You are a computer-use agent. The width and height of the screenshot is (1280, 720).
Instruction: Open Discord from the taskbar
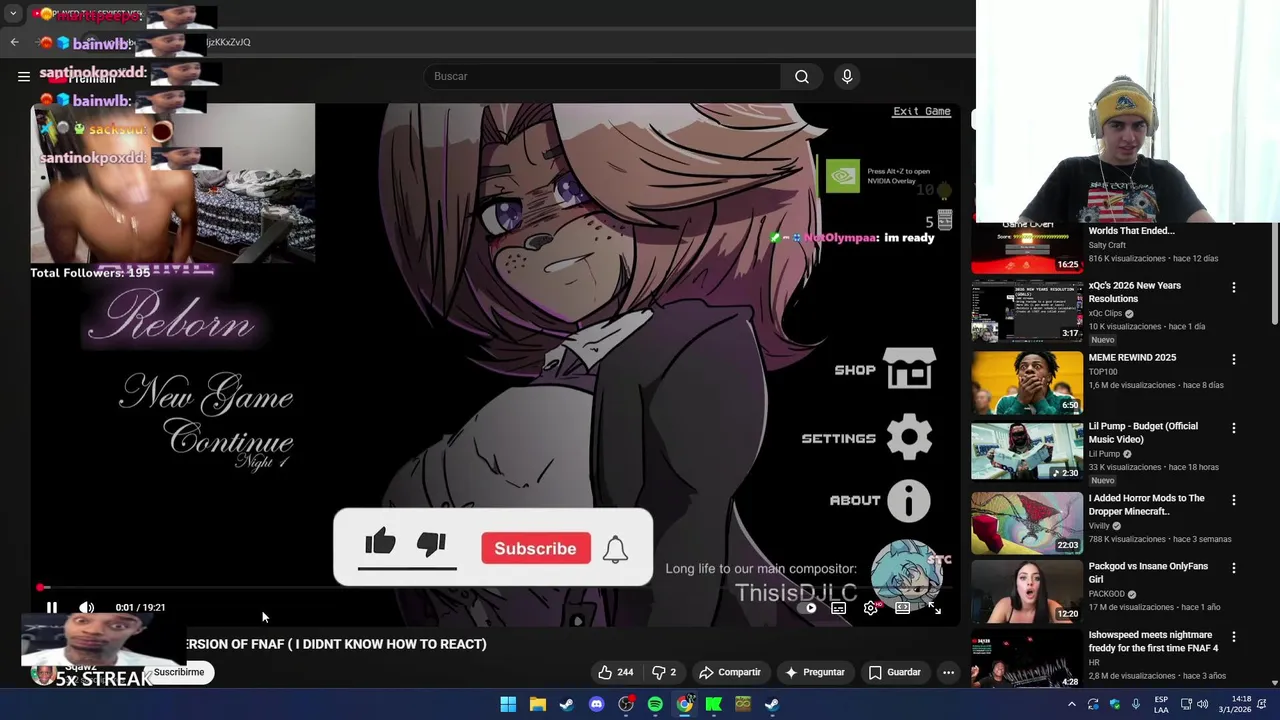coord(596,704)
